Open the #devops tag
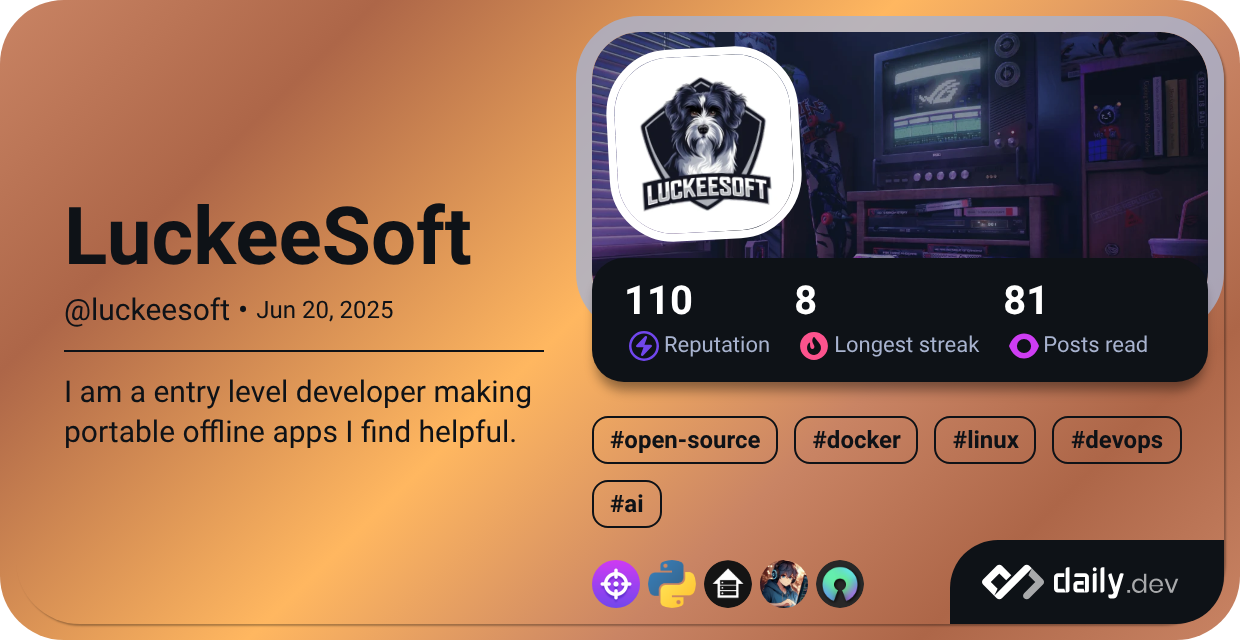1240x640 pixels. [x=1116, y=440]
